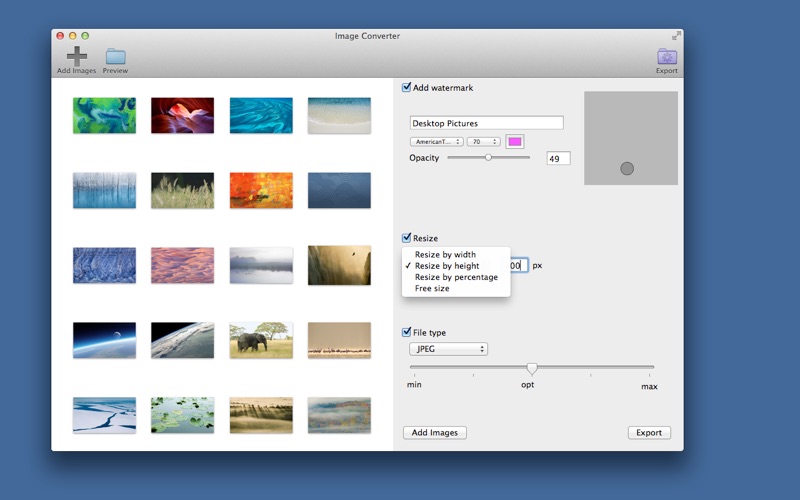Select the green swirl wallpaper thumbnail
The width and height of the screenshot is (800, 500).
click(105, 116)
